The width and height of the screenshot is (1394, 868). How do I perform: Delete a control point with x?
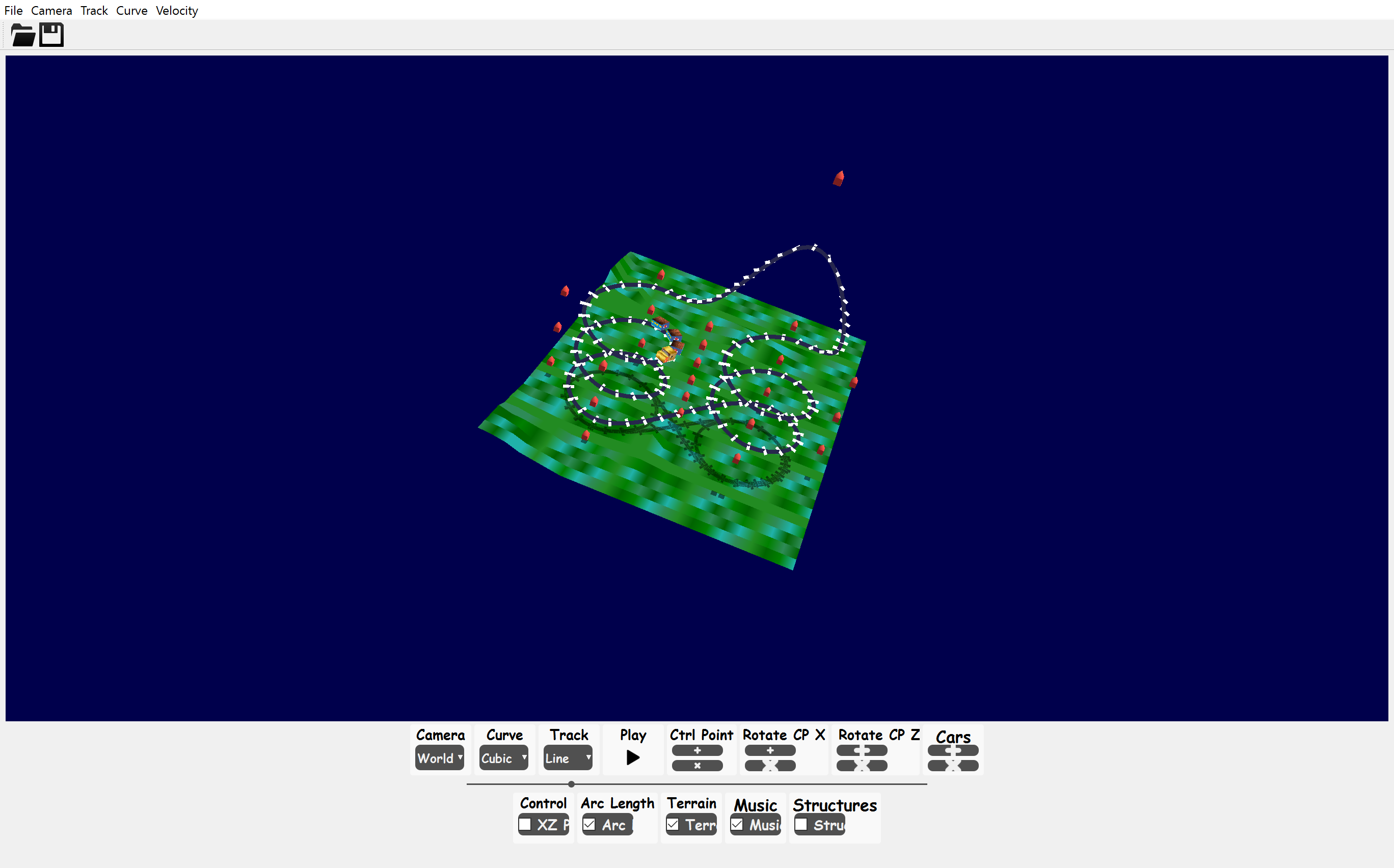pyautogui.click(x=697, y=766)
